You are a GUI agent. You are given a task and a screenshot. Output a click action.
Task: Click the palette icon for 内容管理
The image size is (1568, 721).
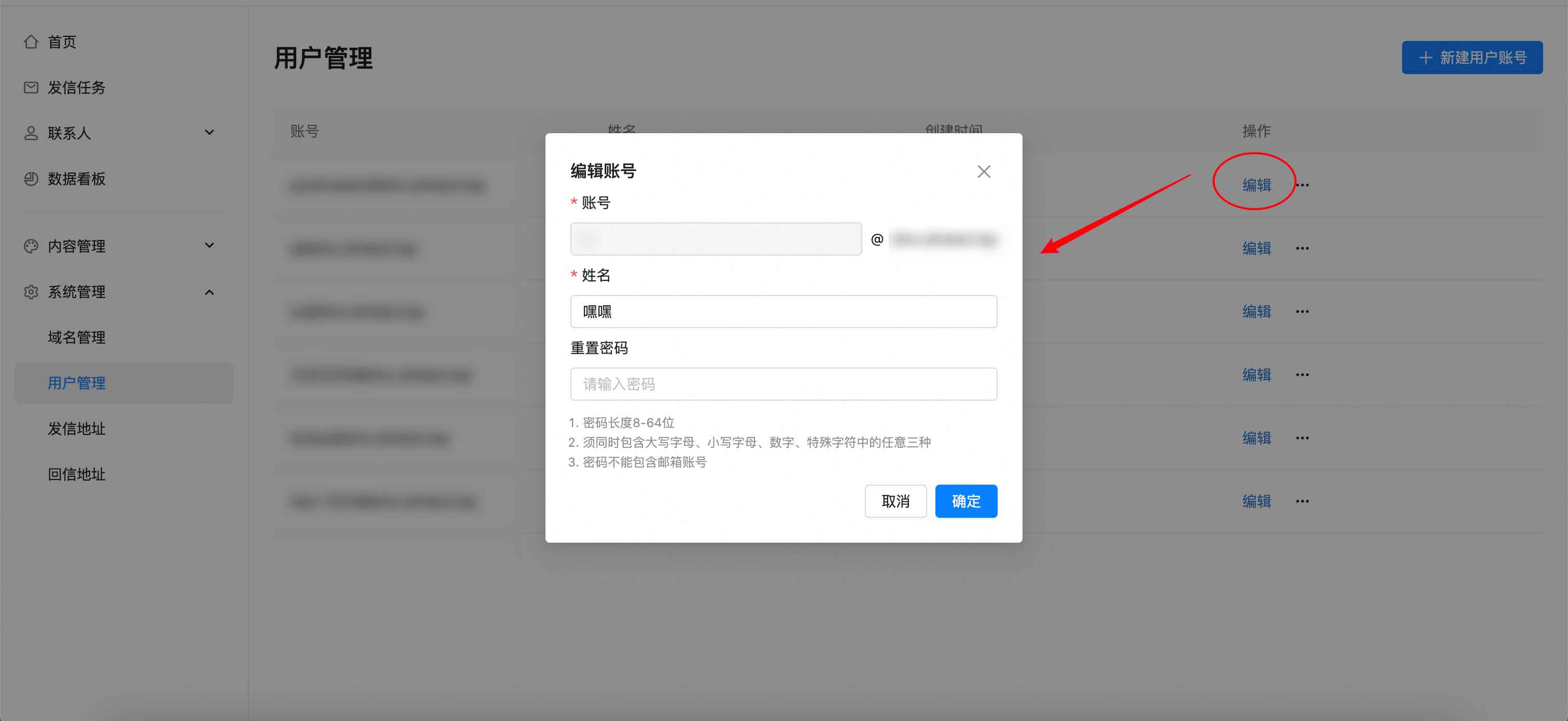coord(31,246)
